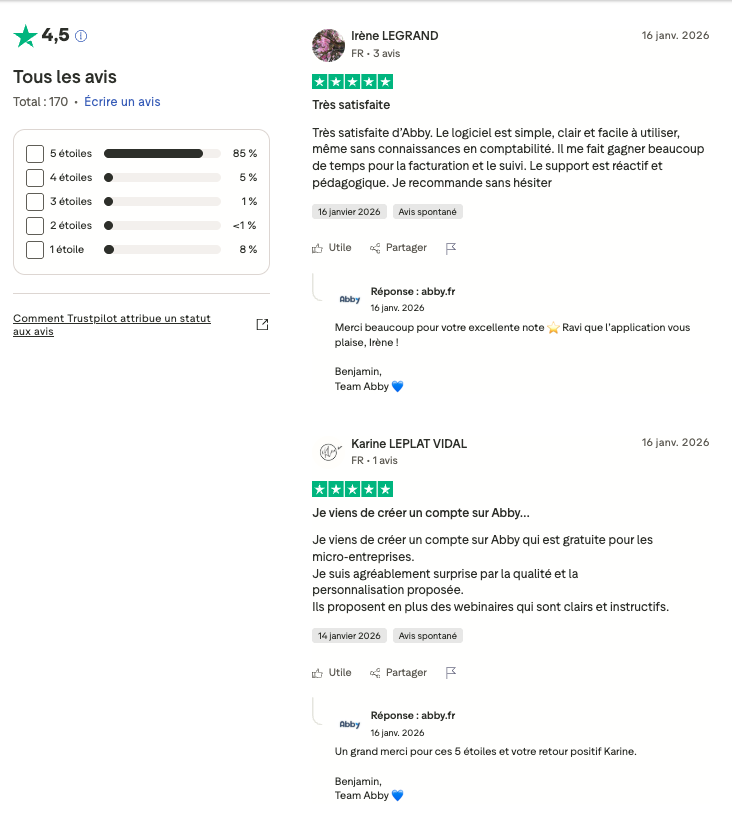Click the Abby logo in the first reply
Screen dimensions: 732x816
[x=350, y=299]
